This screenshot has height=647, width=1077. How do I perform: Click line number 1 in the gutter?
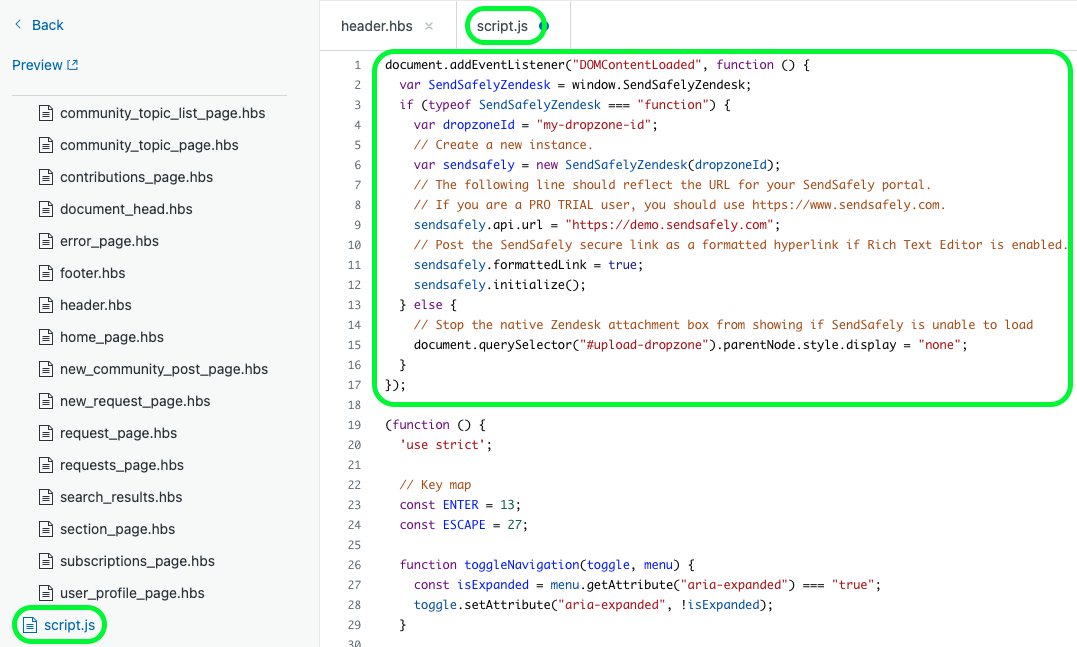click(357, 65)
